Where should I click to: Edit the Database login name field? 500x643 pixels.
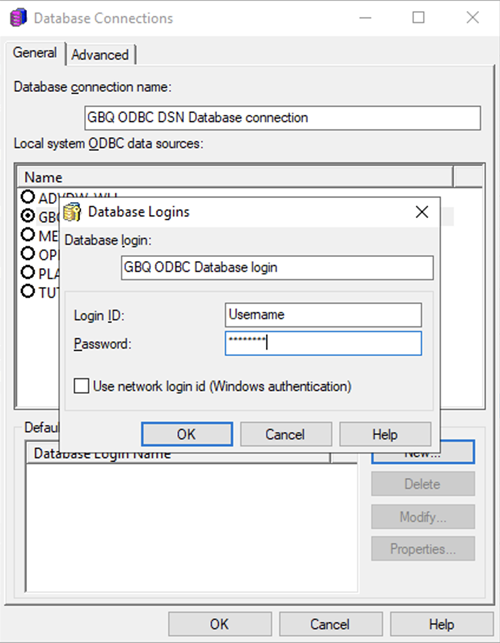pyautogui.click(x=277, y=268)
